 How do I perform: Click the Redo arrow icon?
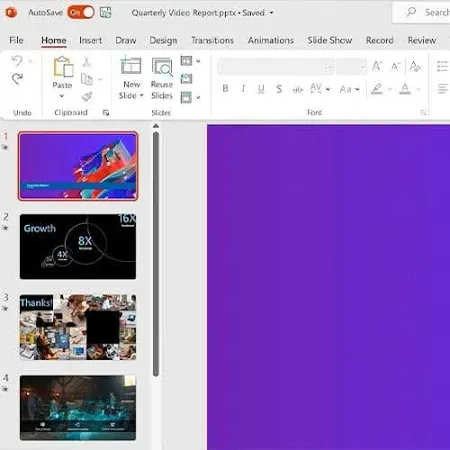point(17,79)
